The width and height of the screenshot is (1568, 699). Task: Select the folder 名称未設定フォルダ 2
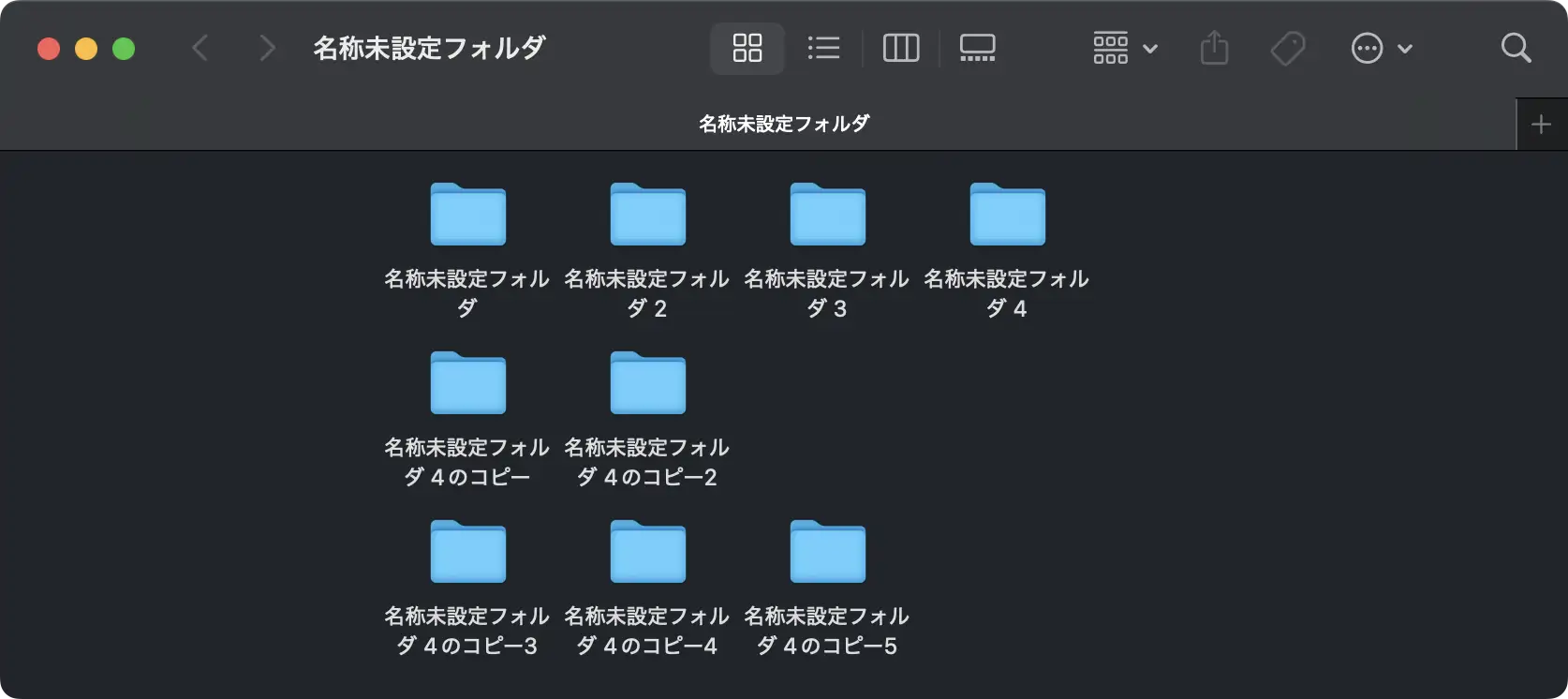pos(647,215)
